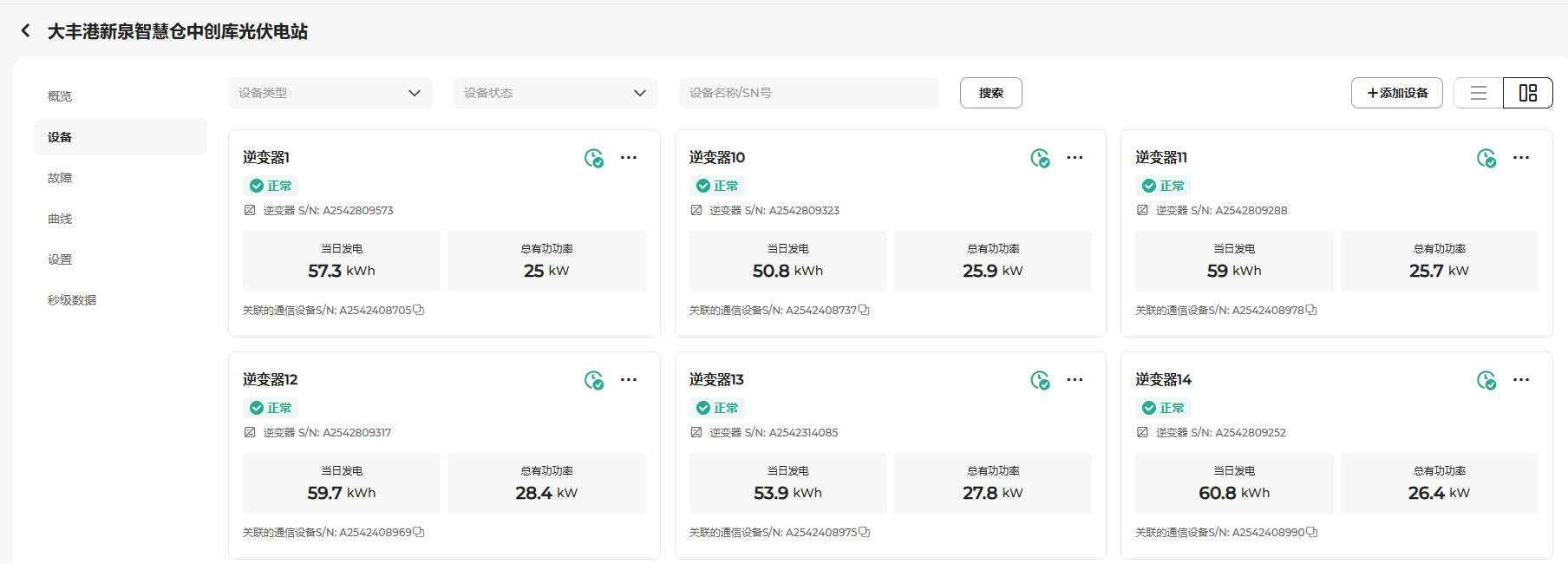The height and width of the screenshot is (564, 1568).
Task: Focus the 设备名称/SN号 search field
Action: [808, 93]
